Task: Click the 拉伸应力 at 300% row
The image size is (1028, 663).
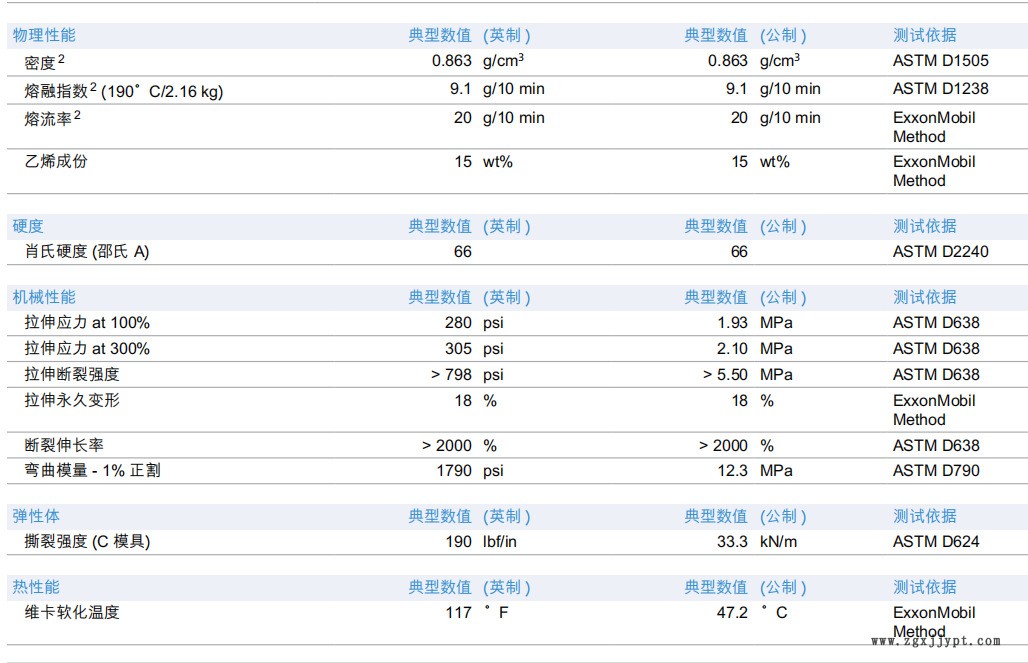Action: (87, 348)
